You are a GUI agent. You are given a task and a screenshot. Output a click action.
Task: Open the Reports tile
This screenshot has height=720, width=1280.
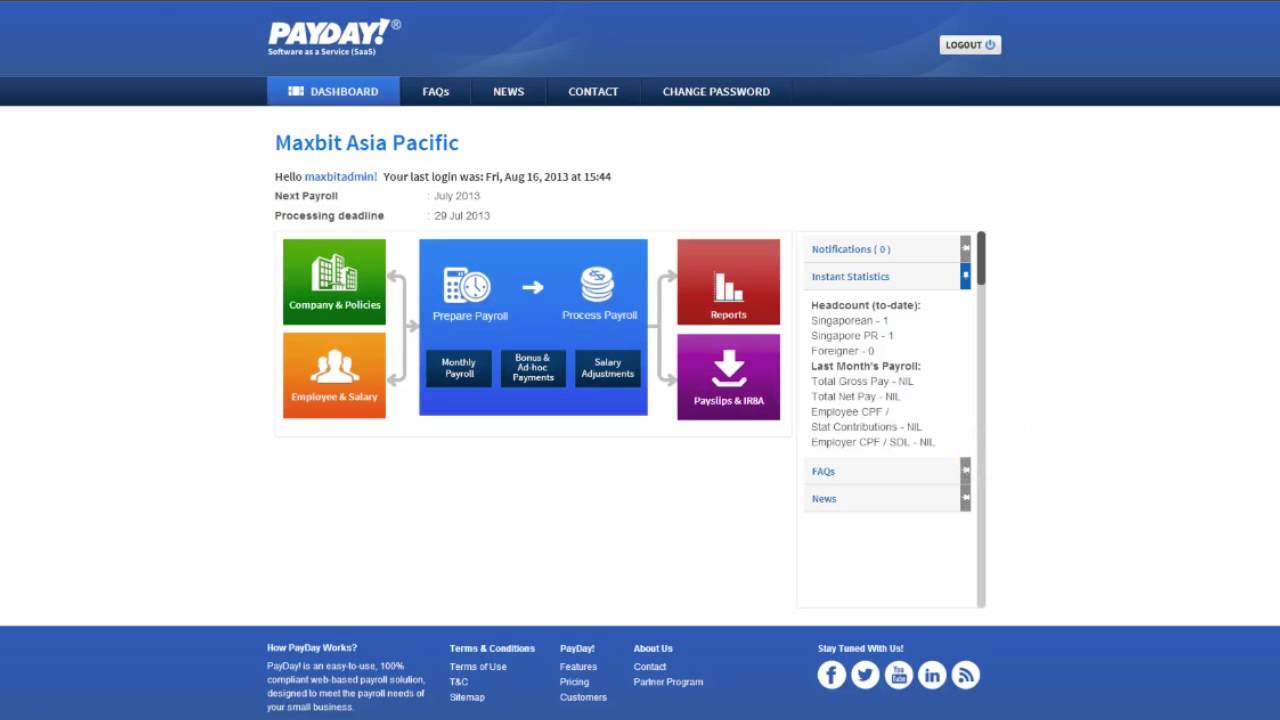728,282
